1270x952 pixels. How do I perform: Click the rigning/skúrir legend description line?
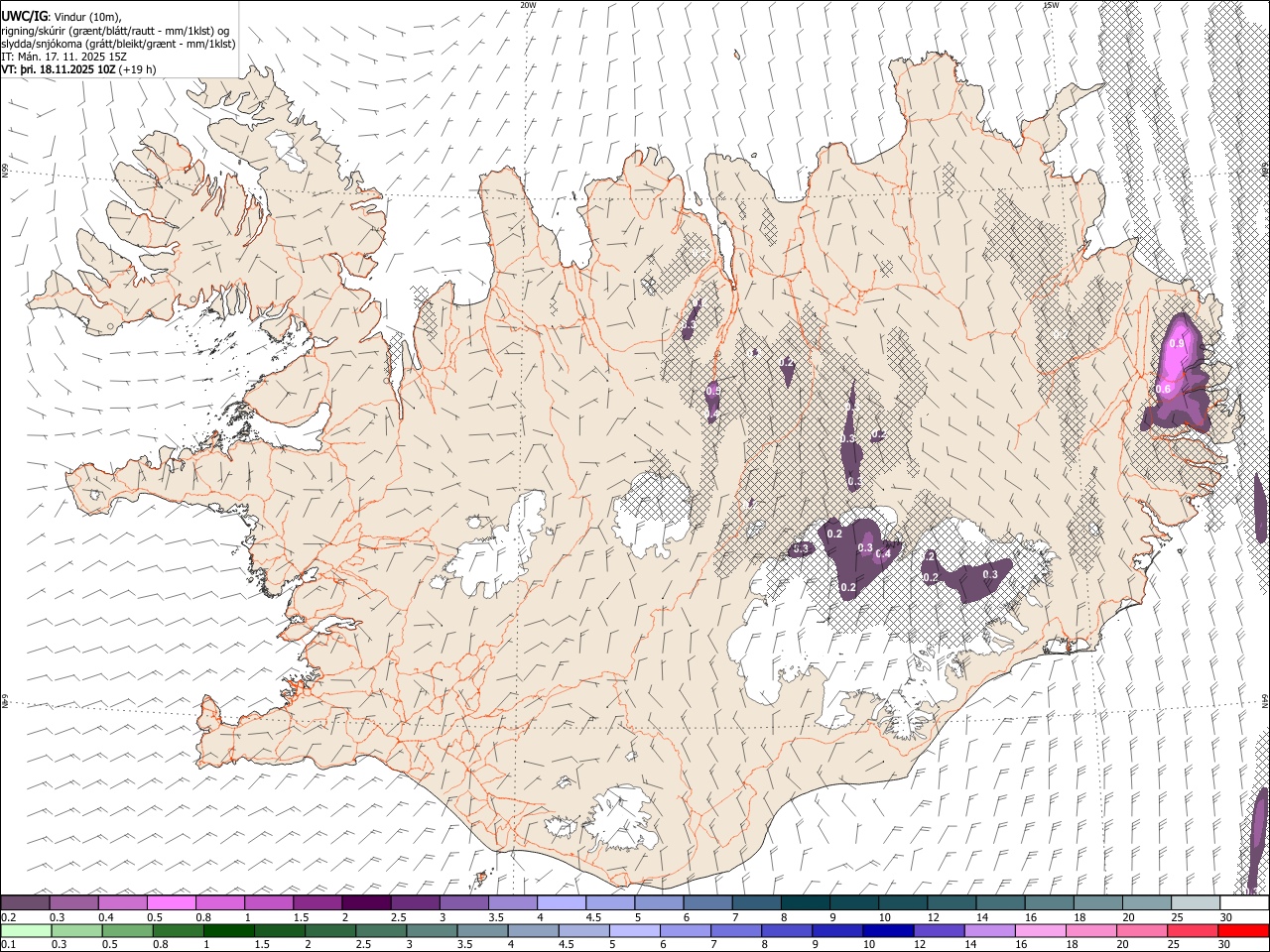(115, 31)
